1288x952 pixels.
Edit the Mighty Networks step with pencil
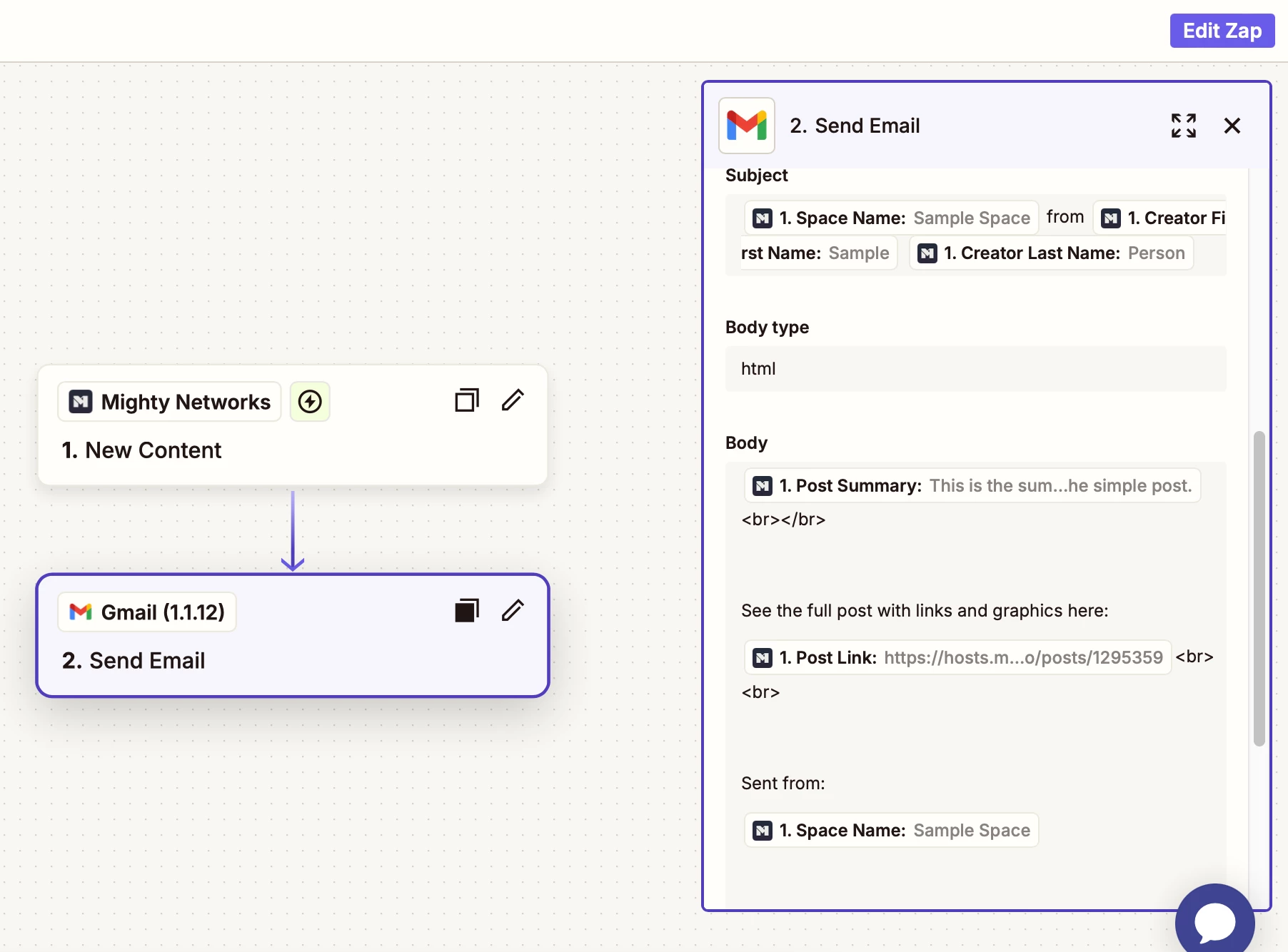(513, 400)
